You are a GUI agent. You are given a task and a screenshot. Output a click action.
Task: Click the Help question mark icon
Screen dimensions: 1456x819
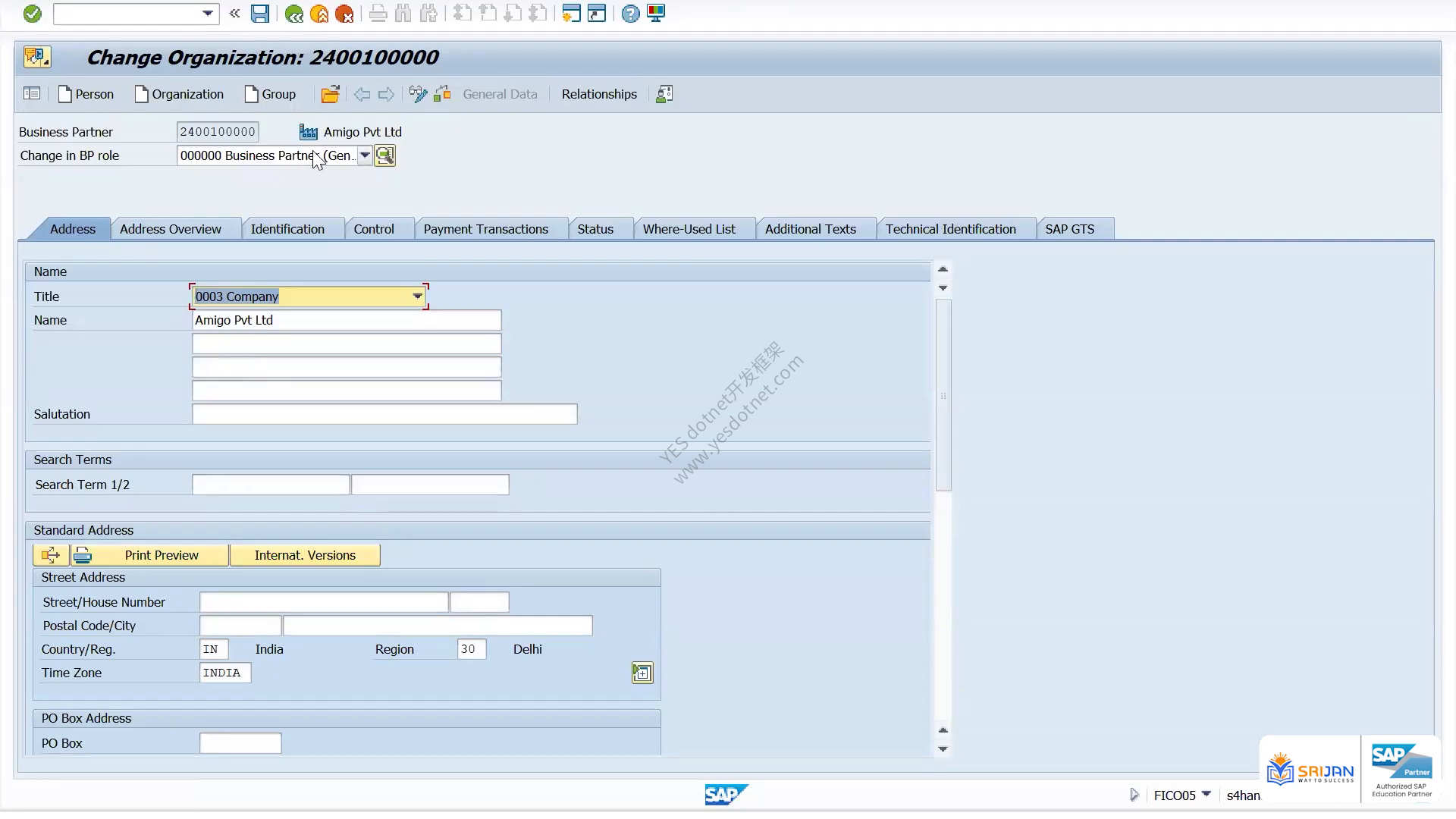coord(630,14)
